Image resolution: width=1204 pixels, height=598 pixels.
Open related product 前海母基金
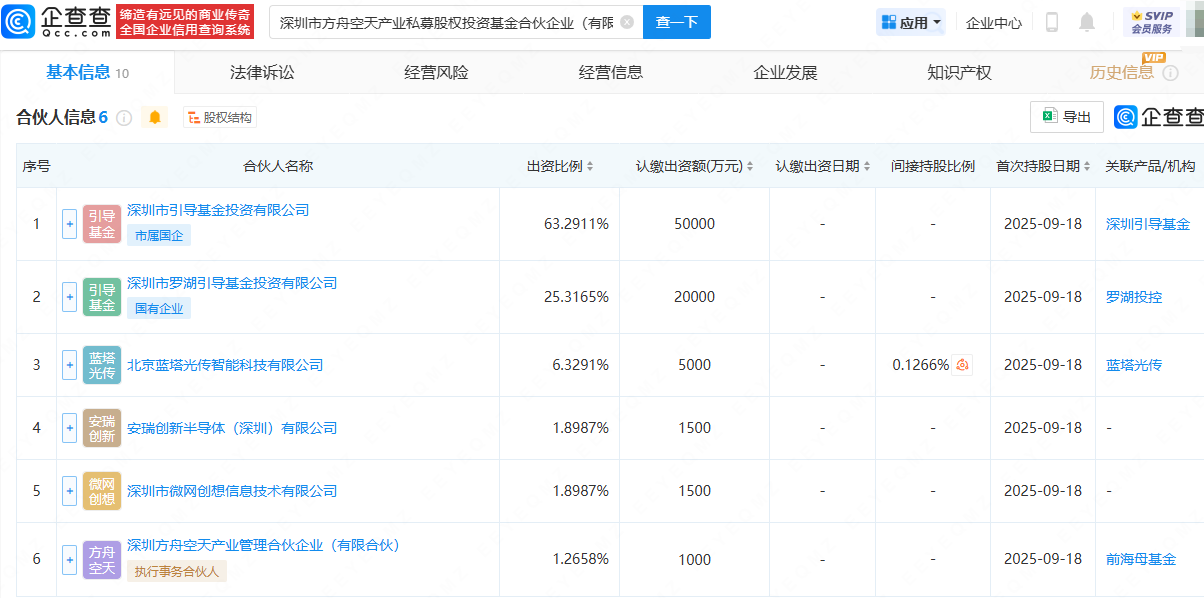point(1141,559)
